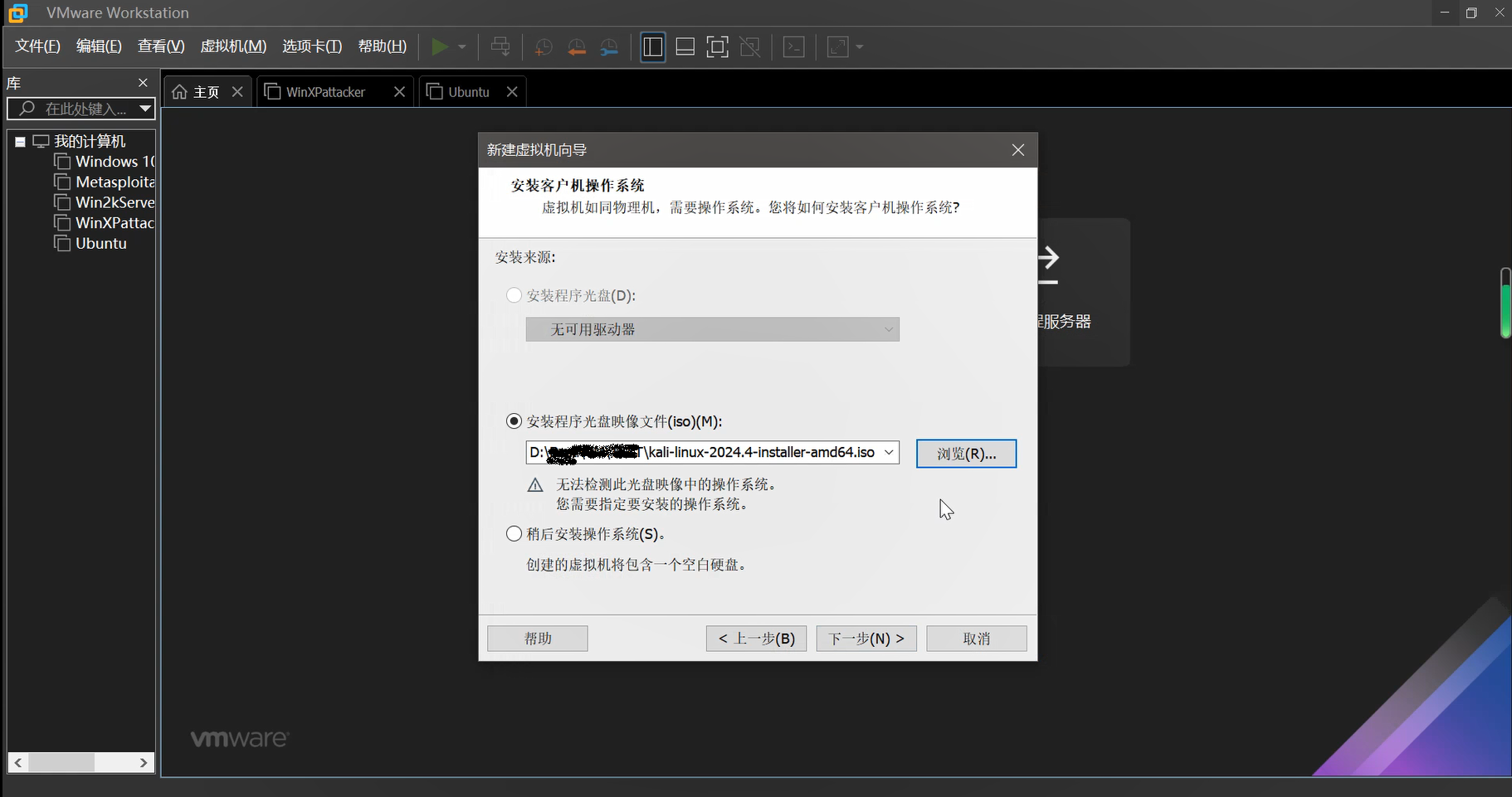The image size is (1512, 797).
Task: Open the 虚拟机(M) menu
Action: click(233, 46)
